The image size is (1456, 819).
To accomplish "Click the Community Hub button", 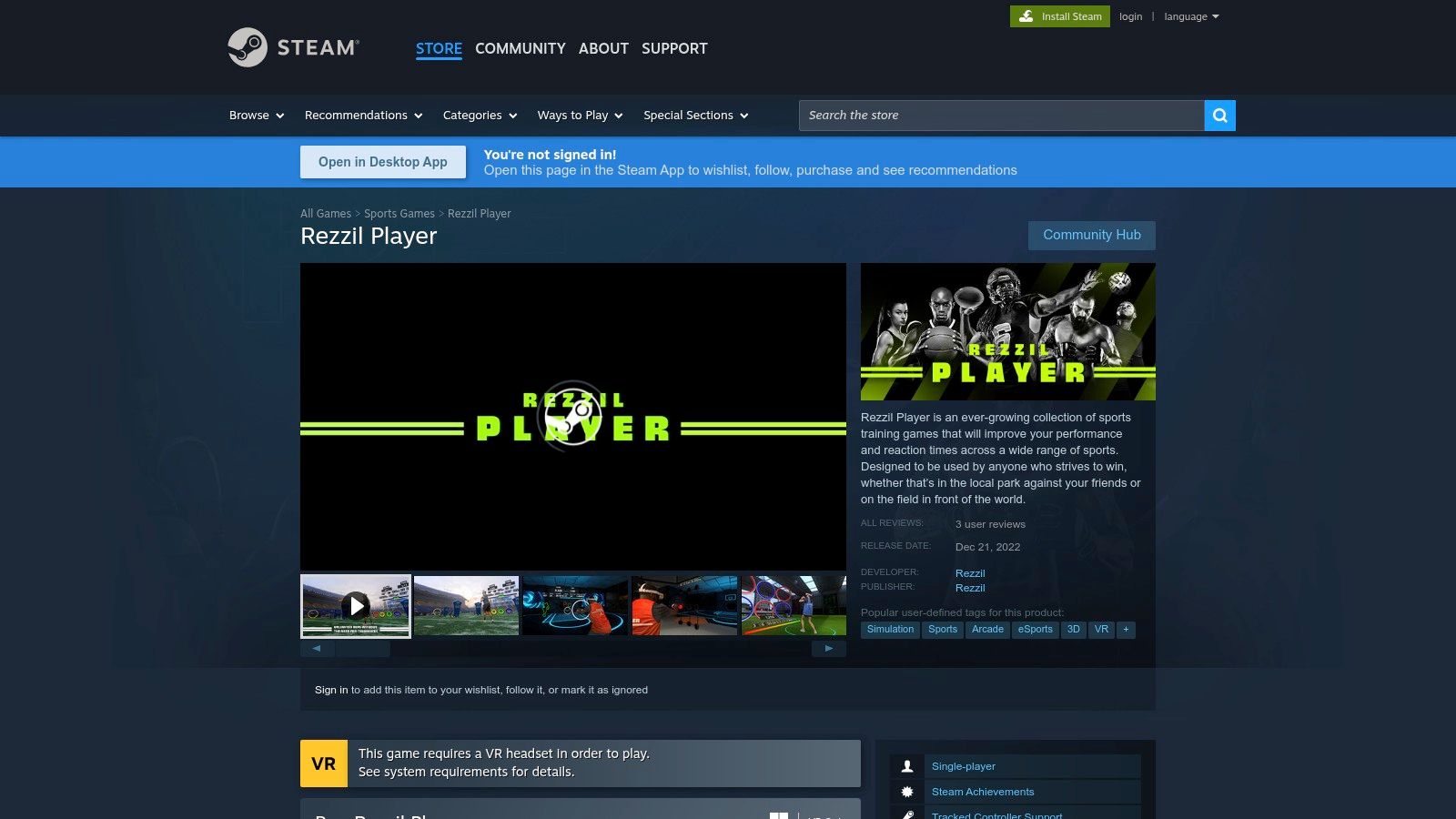I will pos(1091,235).
